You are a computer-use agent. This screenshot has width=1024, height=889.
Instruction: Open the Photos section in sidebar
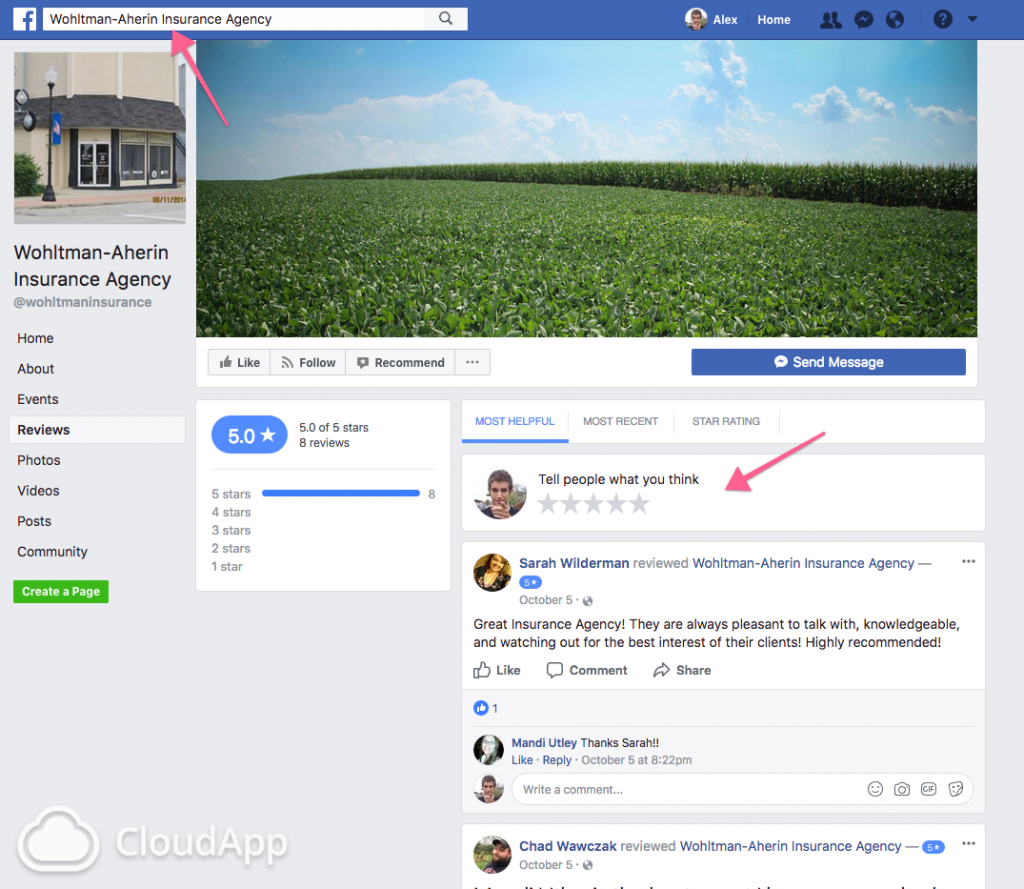[x=39, y=461]
